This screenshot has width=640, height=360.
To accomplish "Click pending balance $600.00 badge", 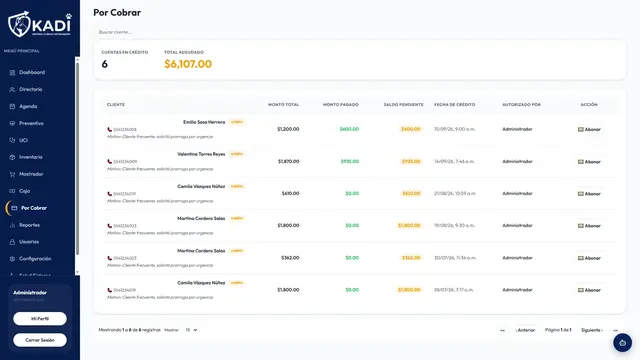I will (411, 129).
